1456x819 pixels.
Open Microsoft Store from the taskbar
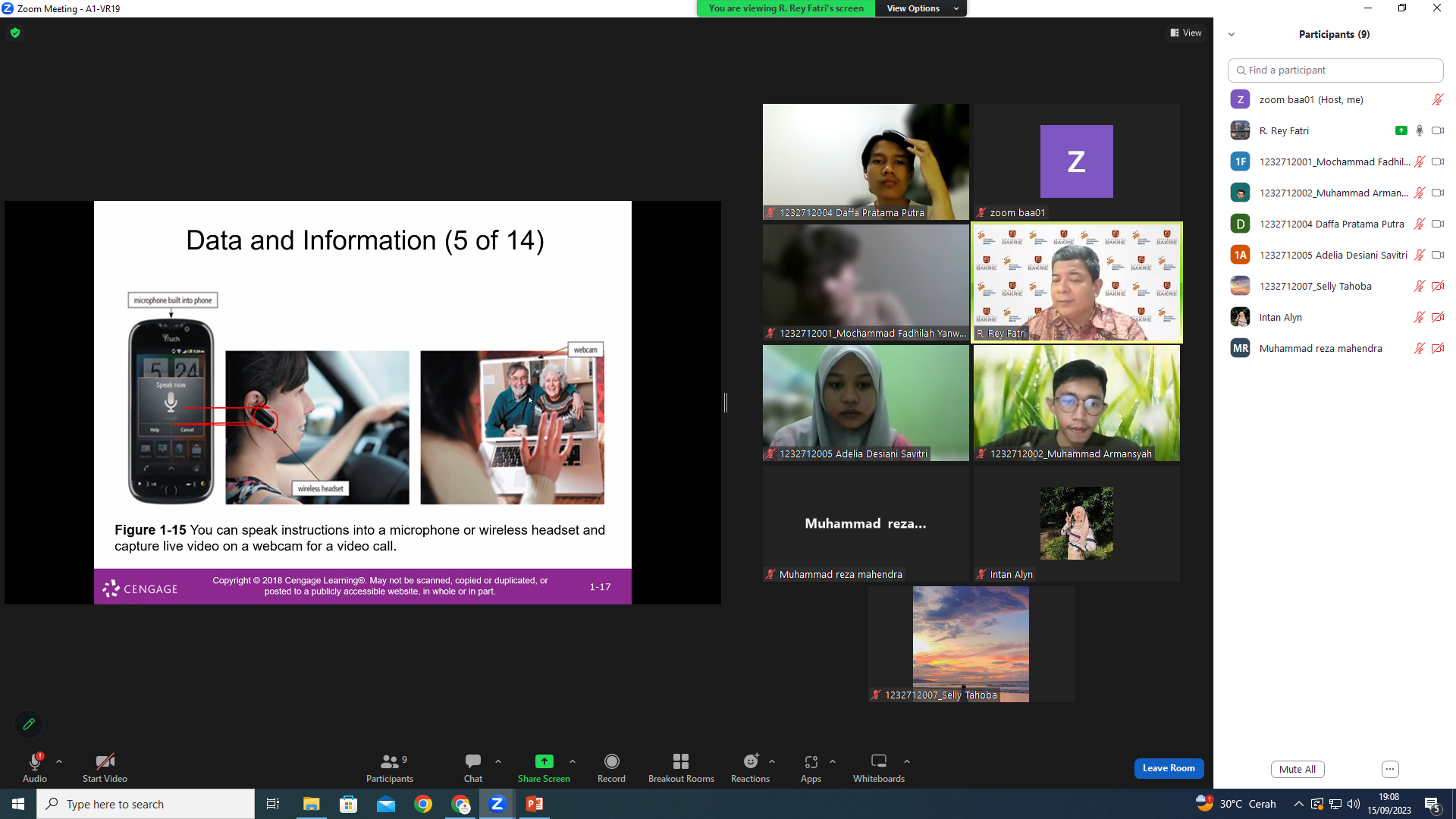pyautogui.click(x=348, y=804)
